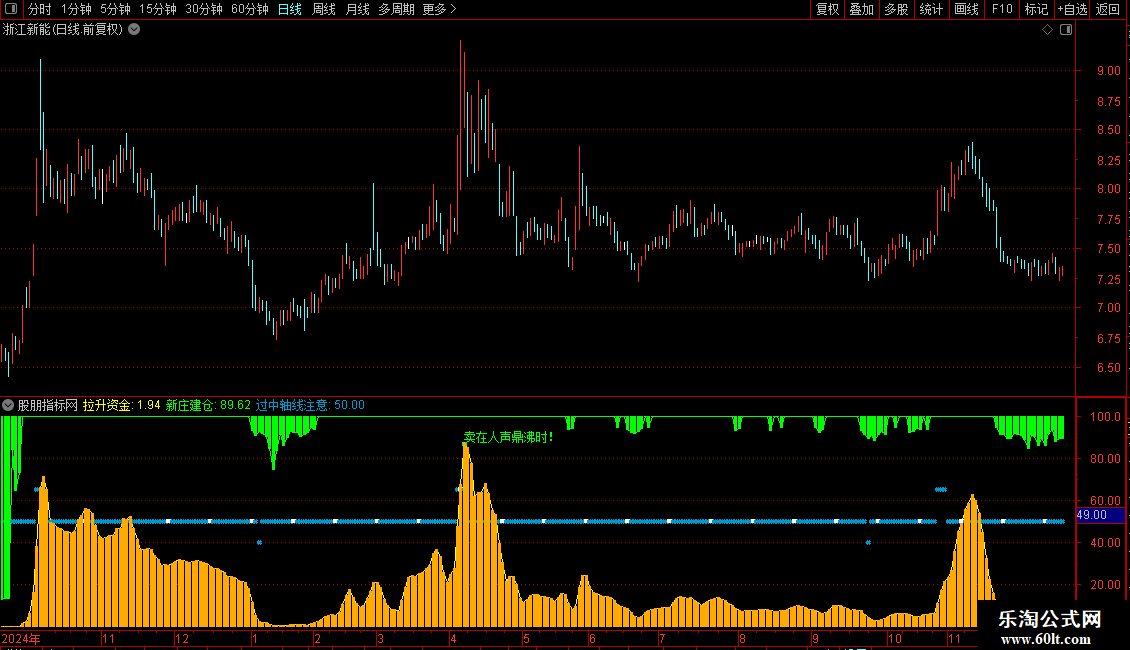Click the 9.00 price axis label
Screen dimensions: 1130x650
click(1108, 71)
